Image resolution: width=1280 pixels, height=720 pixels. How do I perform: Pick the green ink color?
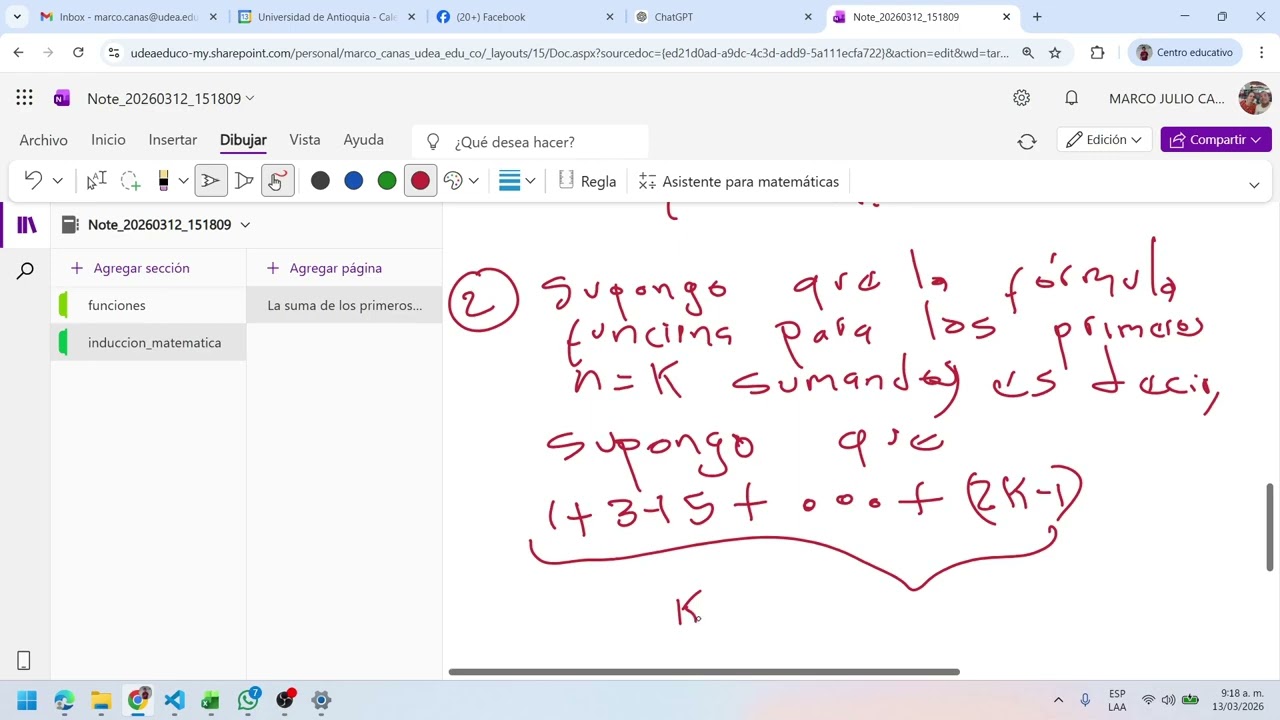point(387,181)
